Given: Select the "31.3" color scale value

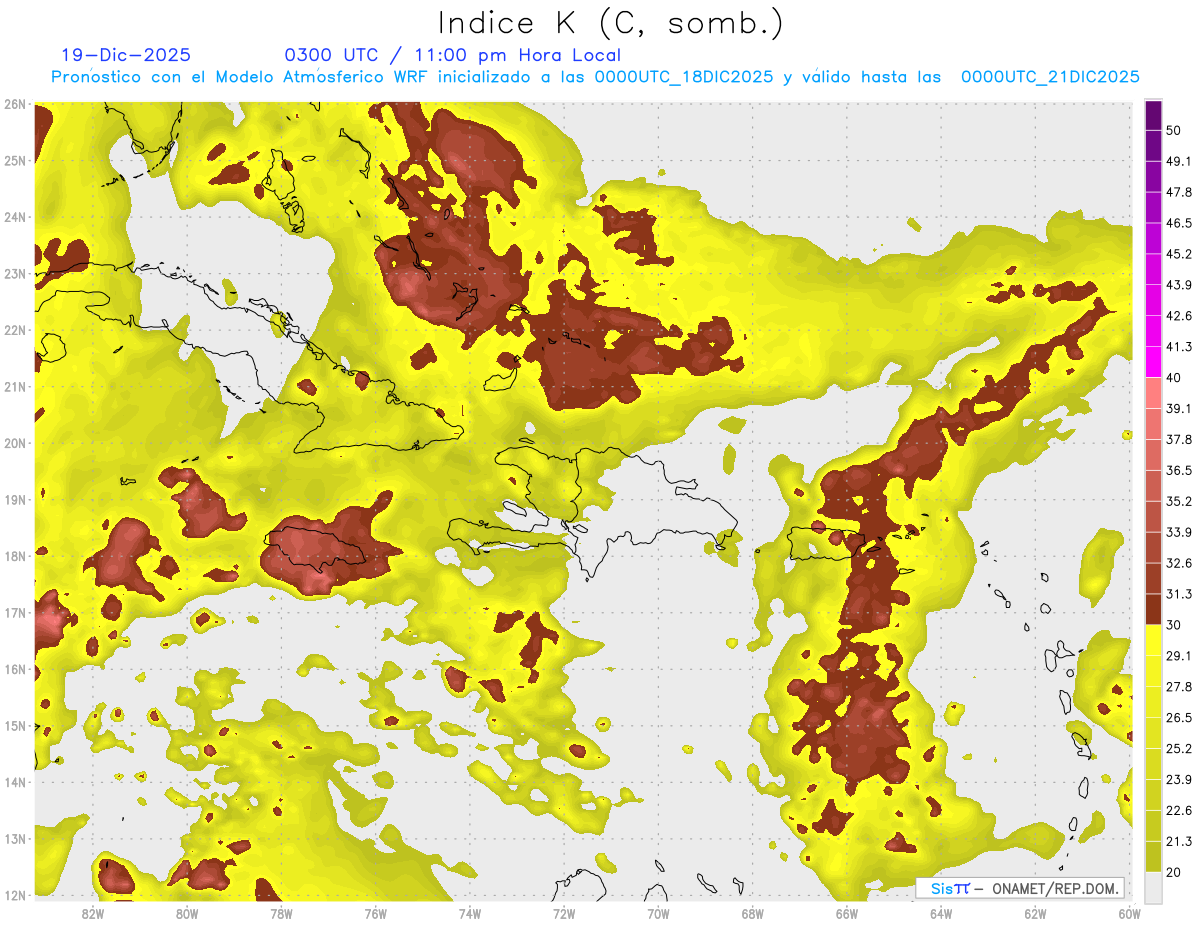Looking at the screenshot, I should point(1179,594).
